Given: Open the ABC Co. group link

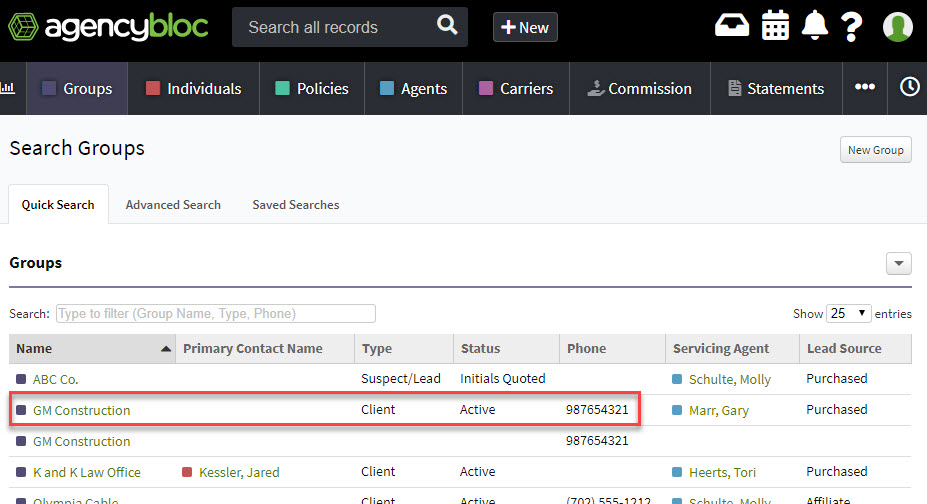Looking at the screenshot, I should click(x=56, y=379).
